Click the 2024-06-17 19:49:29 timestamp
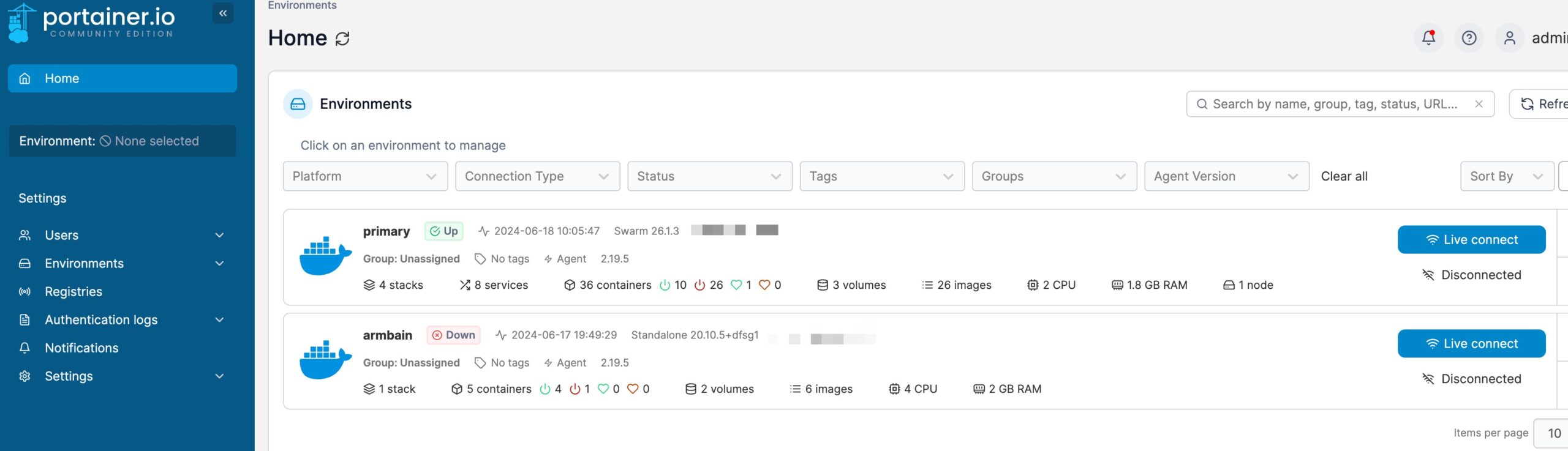 tap(563, 335)
